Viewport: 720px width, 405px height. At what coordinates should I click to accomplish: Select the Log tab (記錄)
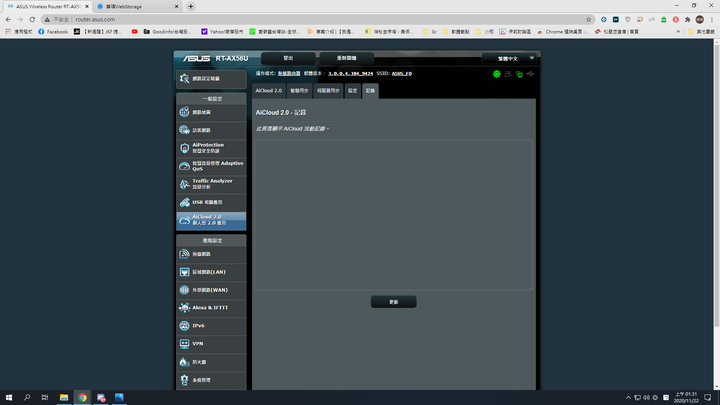(370, 91)
